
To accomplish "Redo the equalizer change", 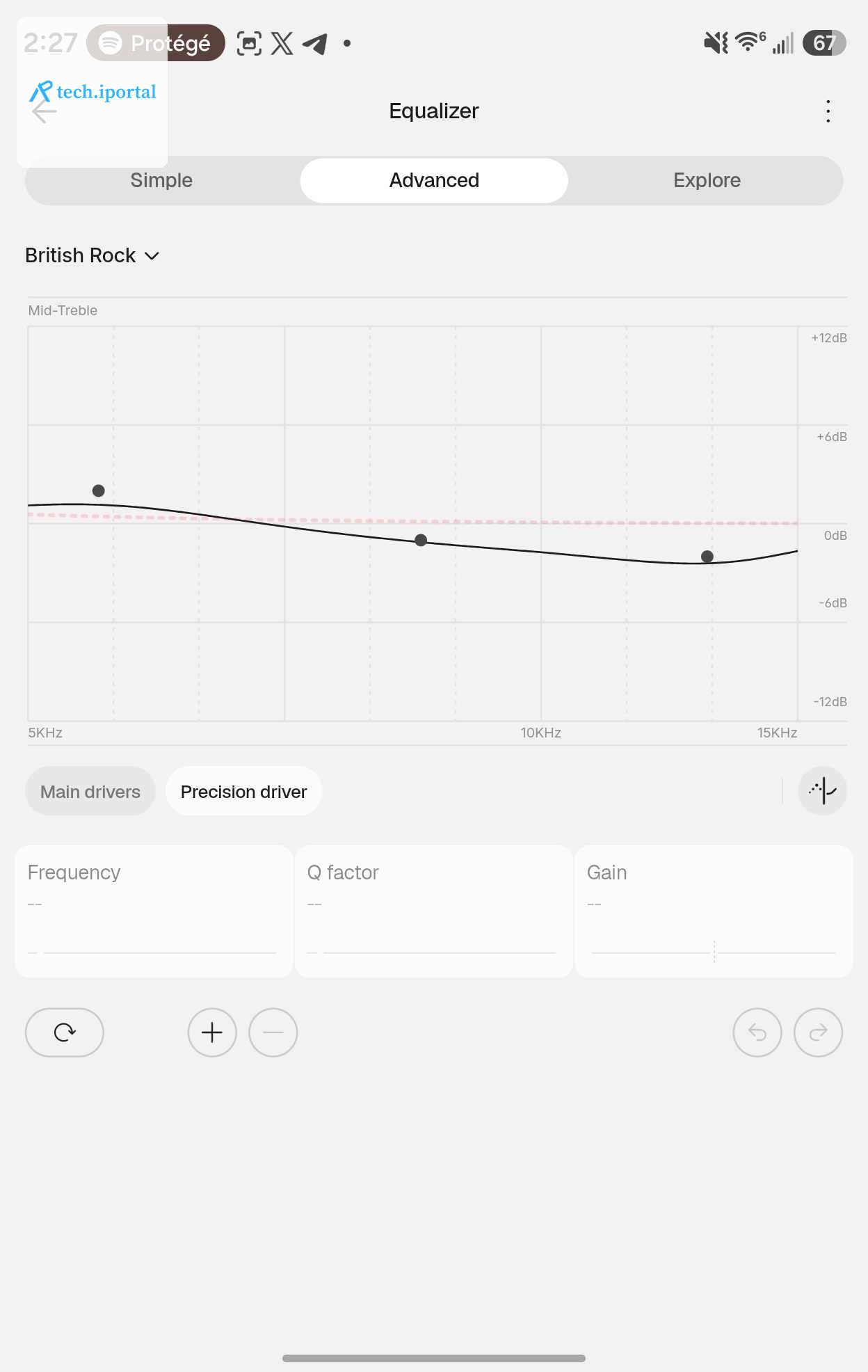I will tap(819, 1032).
